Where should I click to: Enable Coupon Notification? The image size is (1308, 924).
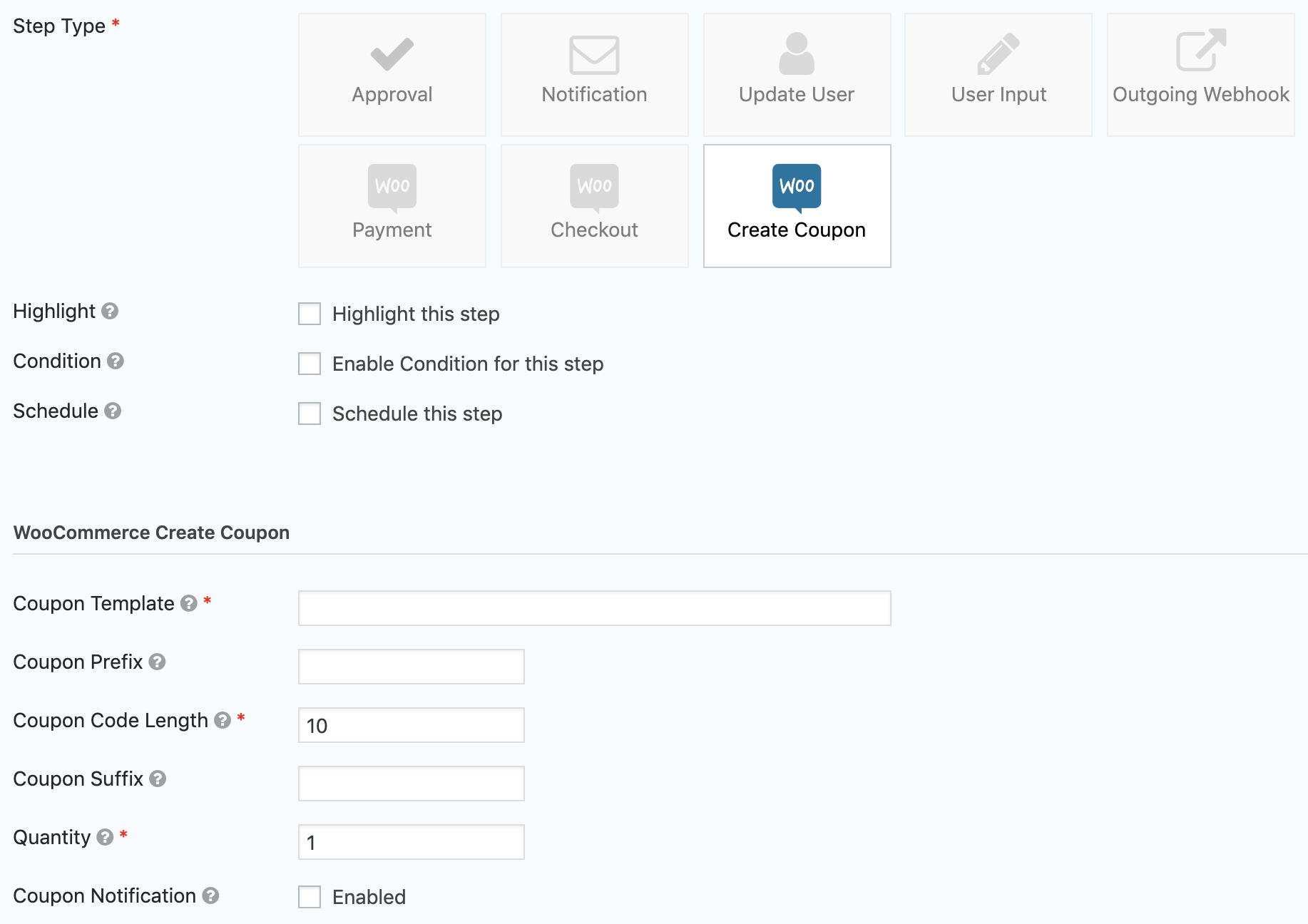[x=310, y=897]
